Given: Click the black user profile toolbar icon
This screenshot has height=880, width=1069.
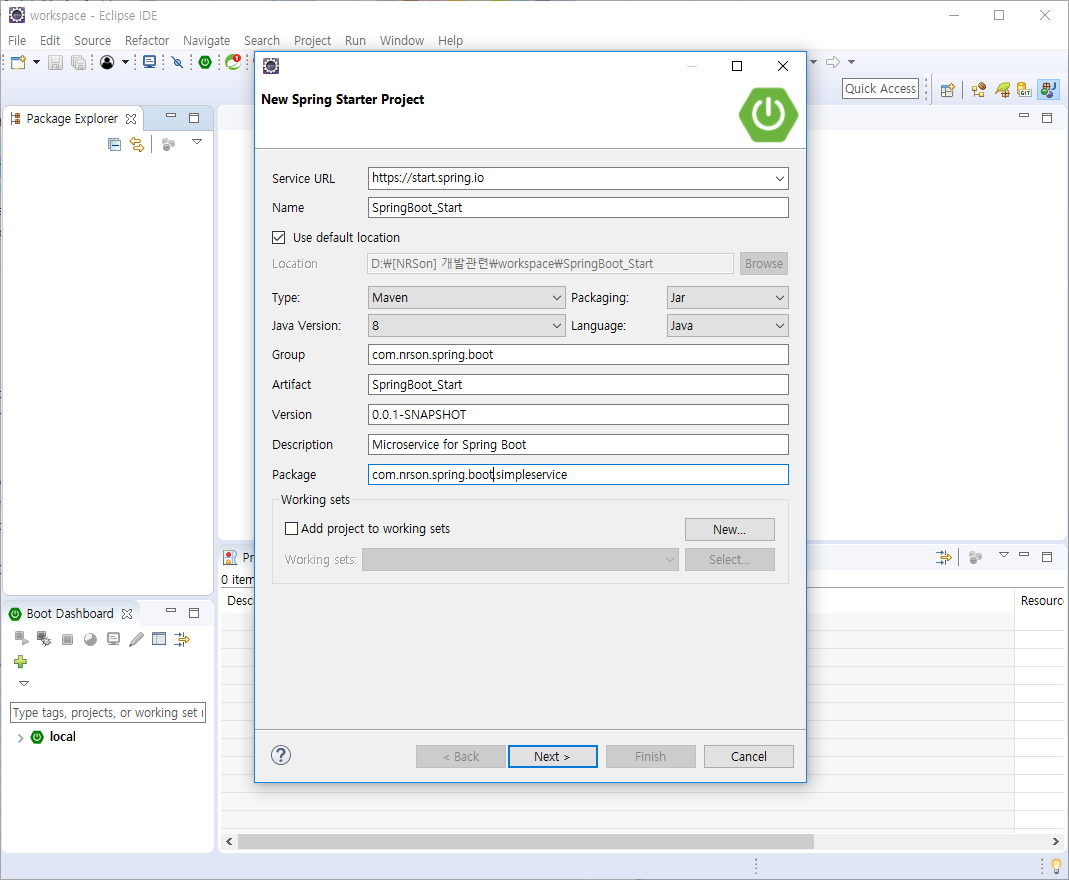Looking at the screenshot, I should click(x=107, y=63).
